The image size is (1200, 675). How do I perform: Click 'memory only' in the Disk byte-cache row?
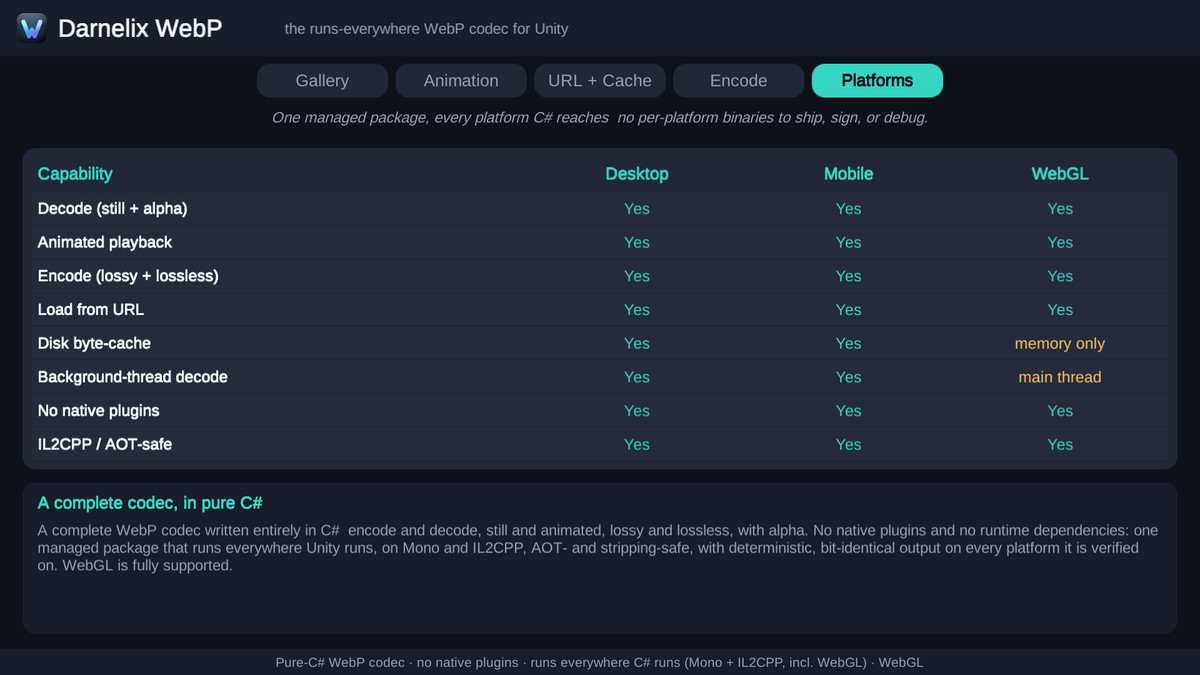click(1060, 343)
